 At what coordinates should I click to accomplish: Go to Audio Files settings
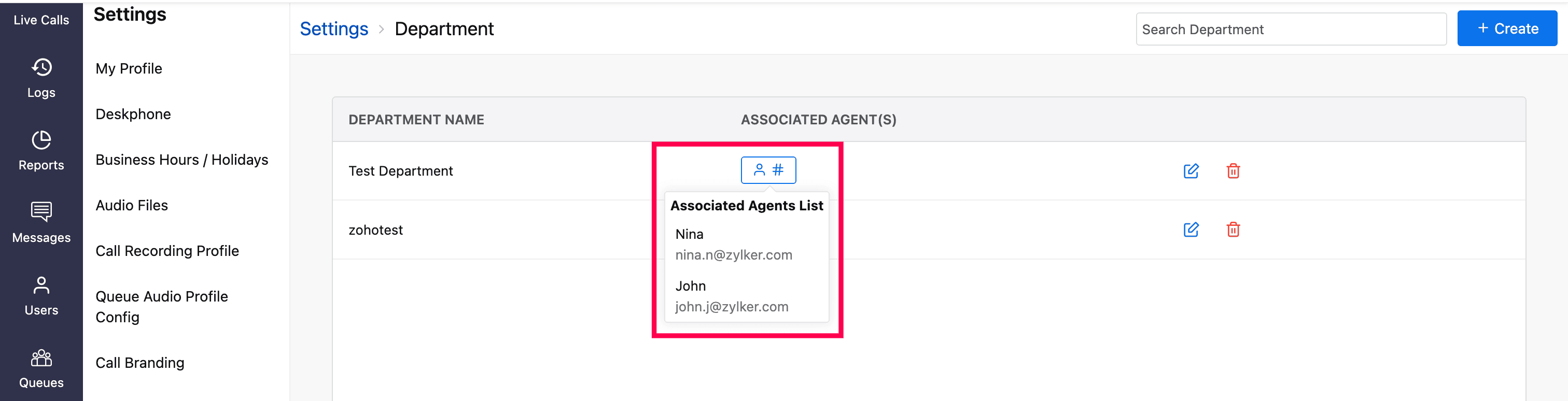[132, 206]
